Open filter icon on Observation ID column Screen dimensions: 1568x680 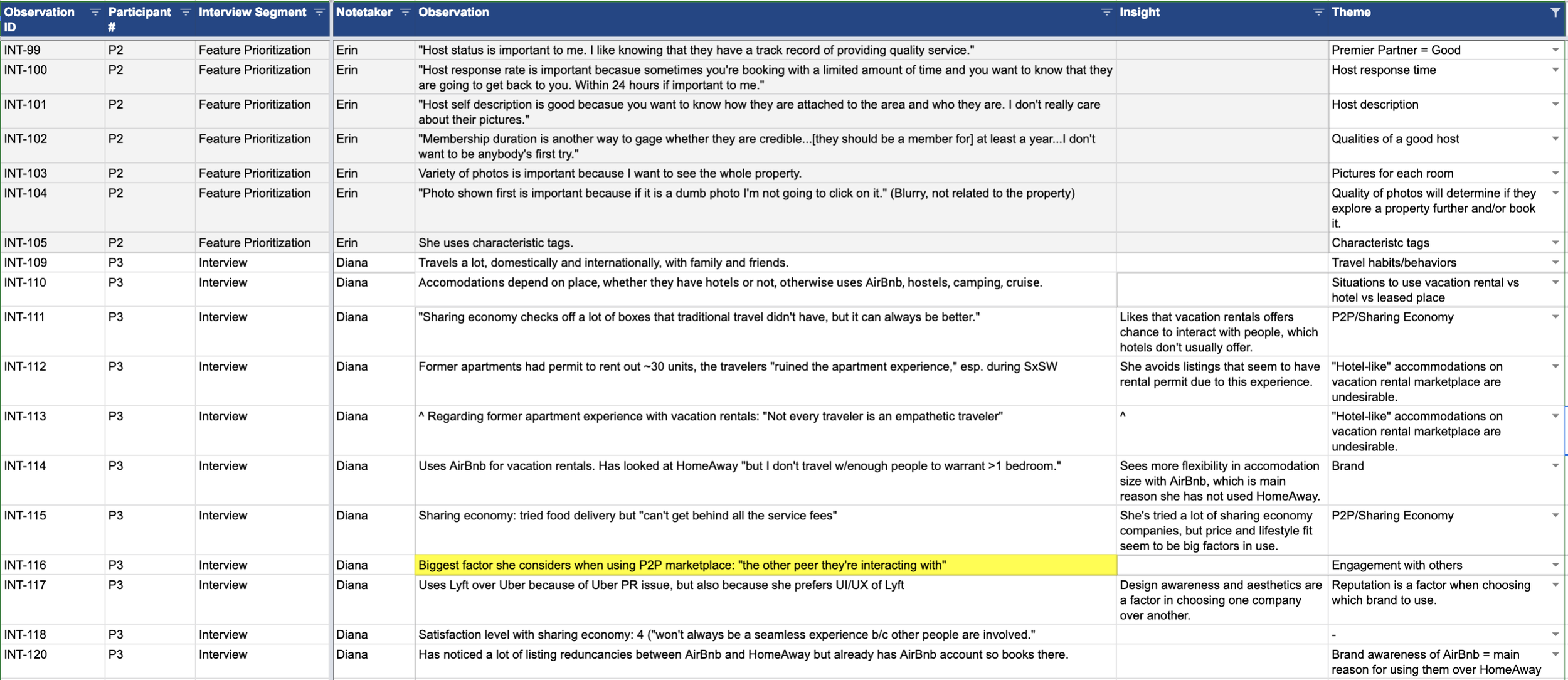click(95, 13)
